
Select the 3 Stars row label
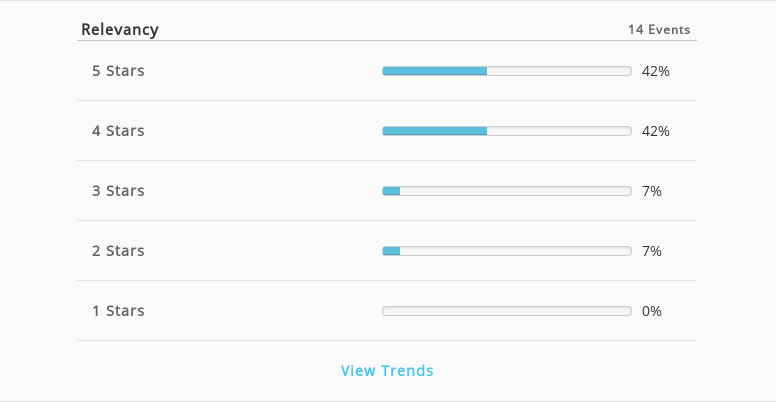pyautogui.click(x=118, y=191)
